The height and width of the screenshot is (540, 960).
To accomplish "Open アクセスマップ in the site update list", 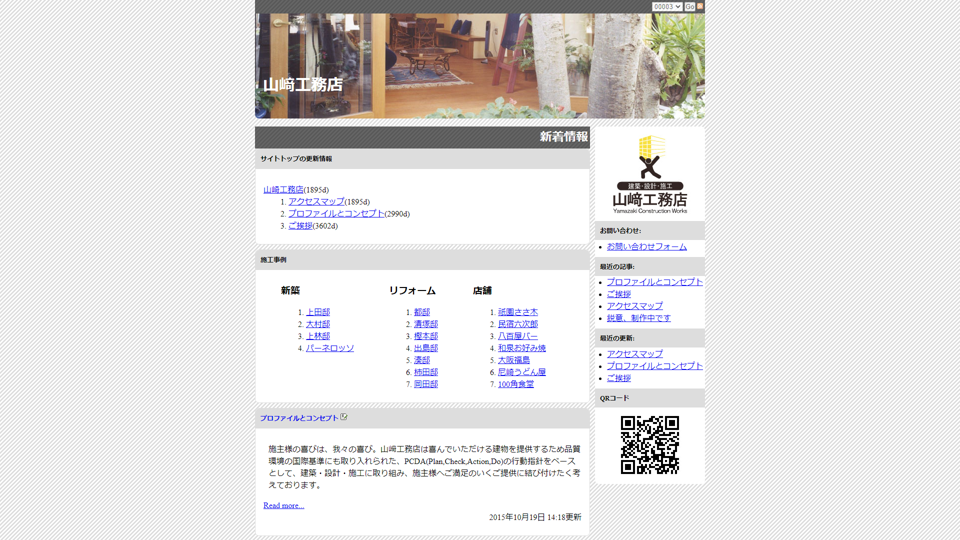I will click(x=316, y=201).
